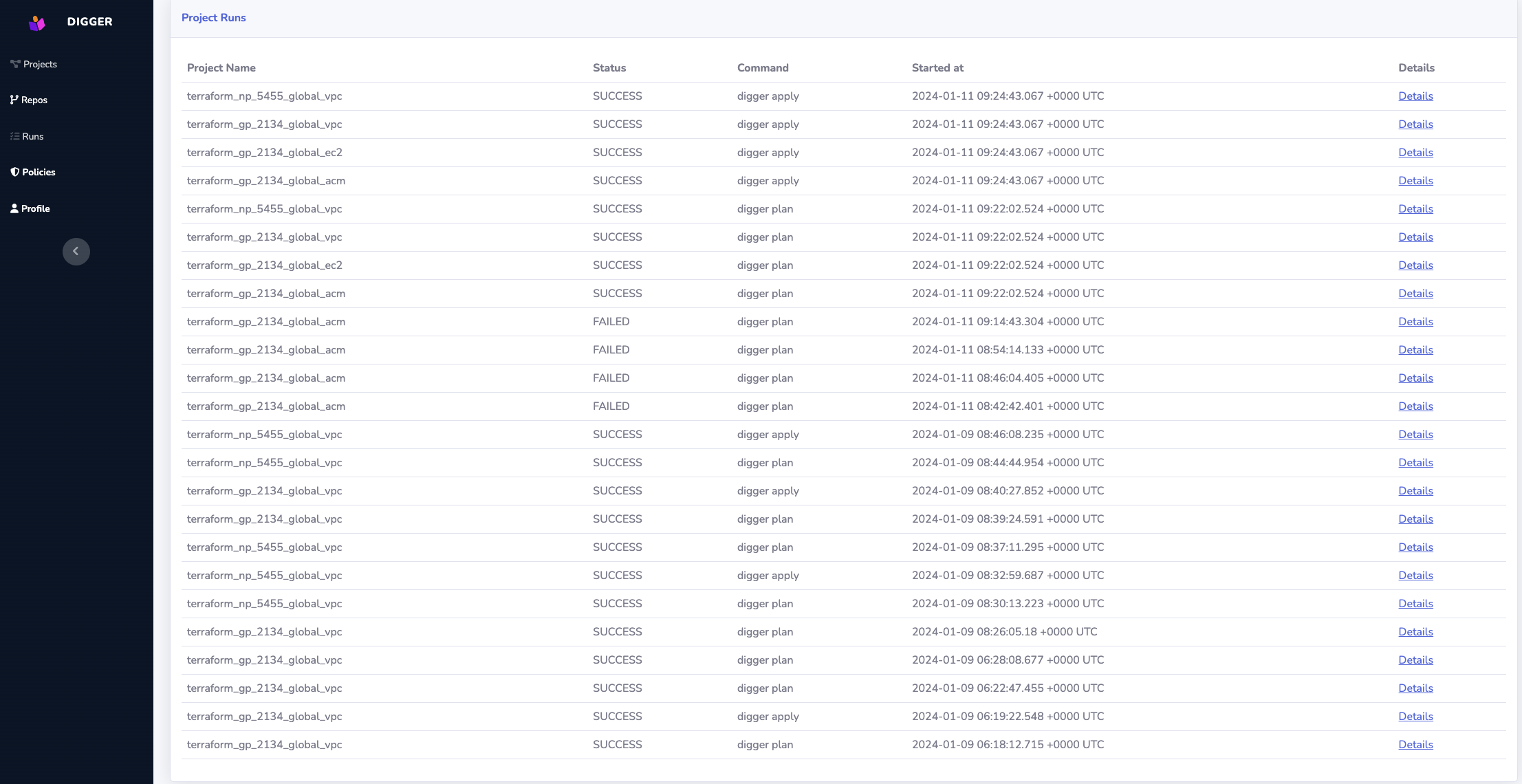Open Details for the 08:26:05.18 plan run
1522x784 pixels.
(1415, 632)
